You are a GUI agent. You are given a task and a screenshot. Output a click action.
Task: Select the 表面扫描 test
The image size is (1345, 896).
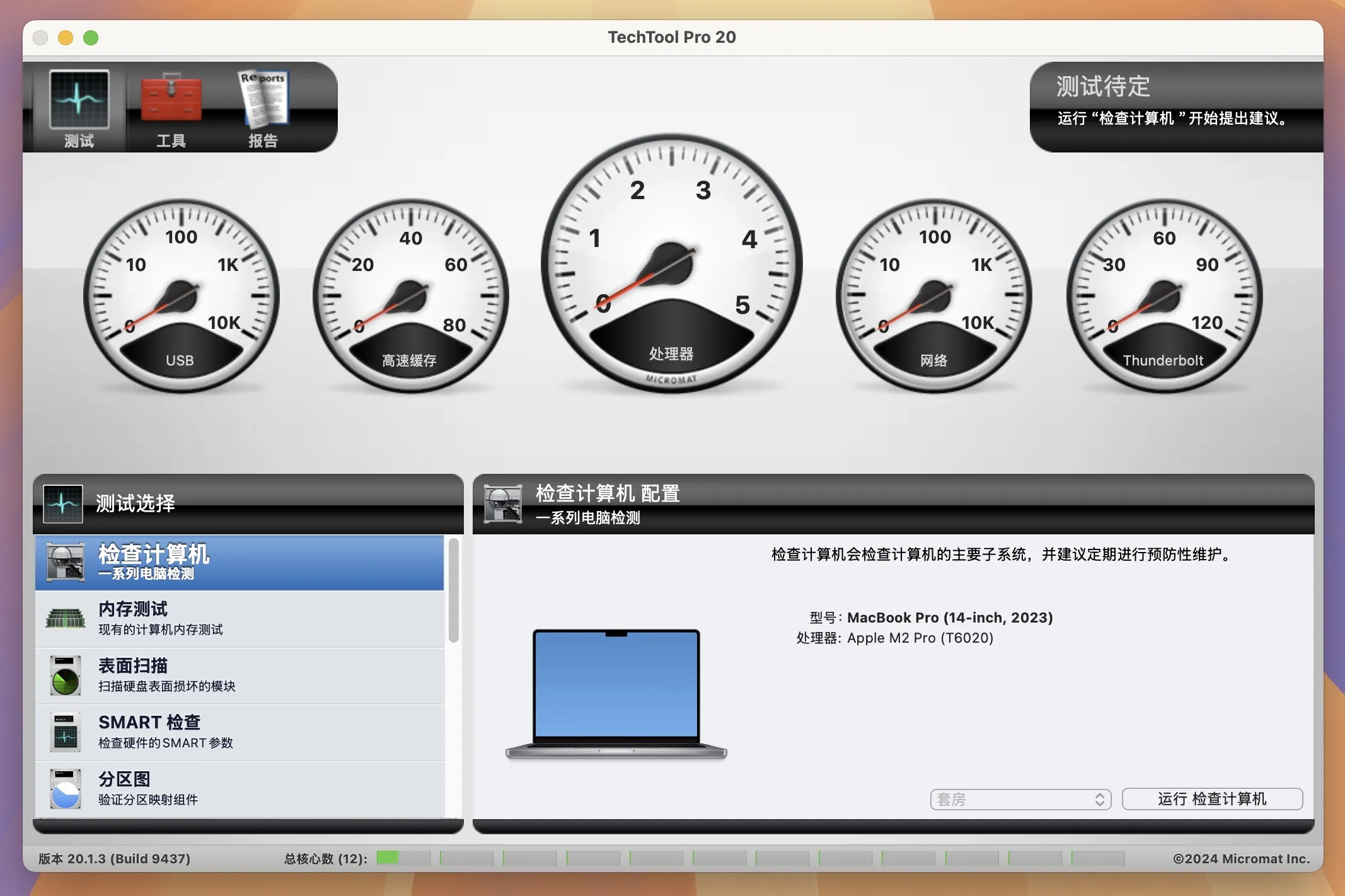coord(240,675)
